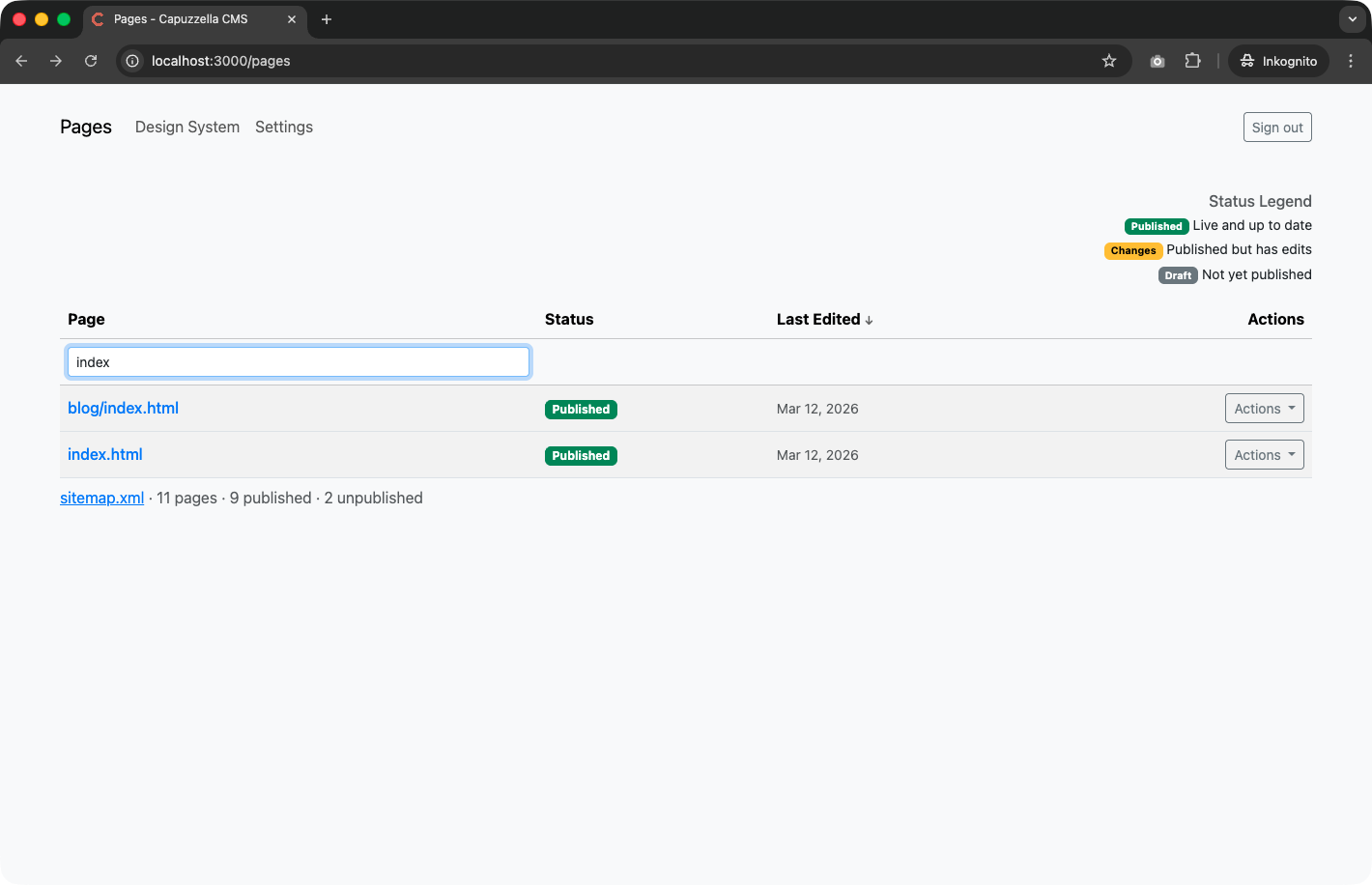Open the Settings nav item

click(x=284, y=128)
